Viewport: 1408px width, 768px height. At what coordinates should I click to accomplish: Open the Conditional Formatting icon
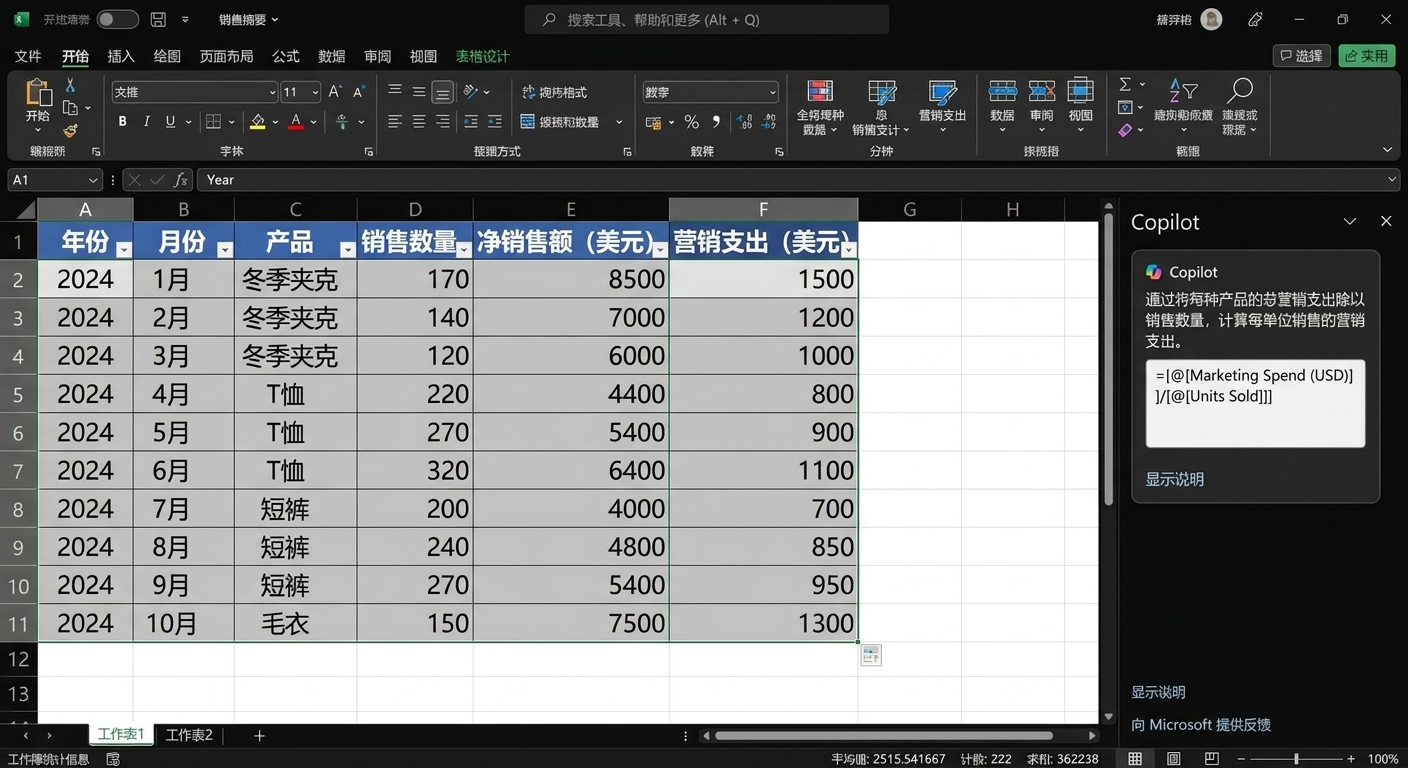pos(820,92)
